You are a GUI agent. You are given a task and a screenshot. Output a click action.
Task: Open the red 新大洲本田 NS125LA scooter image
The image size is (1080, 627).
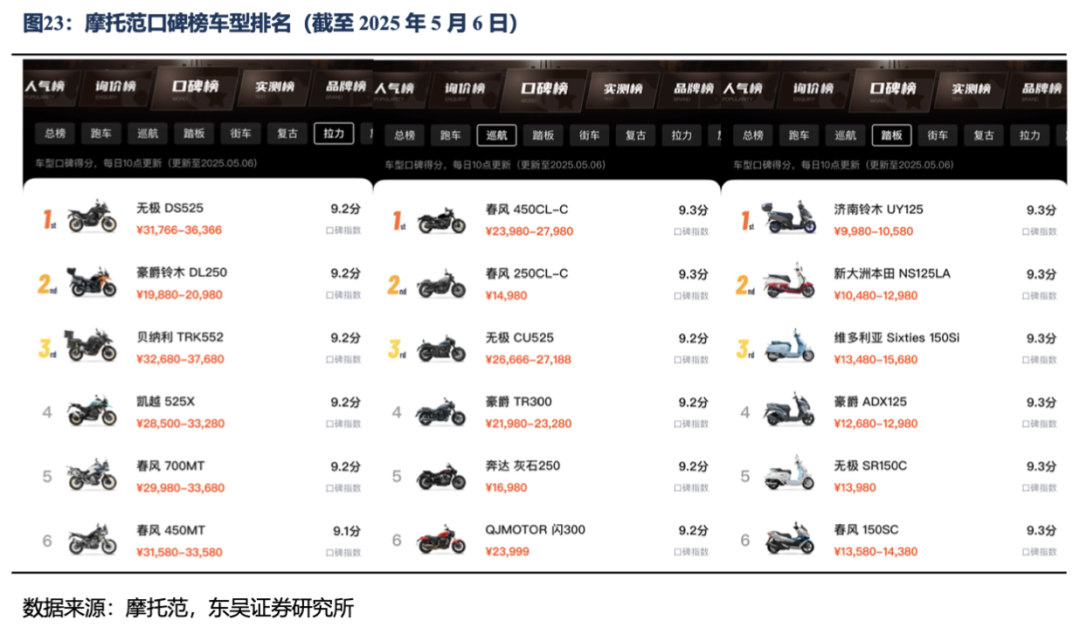click(789, 281)
